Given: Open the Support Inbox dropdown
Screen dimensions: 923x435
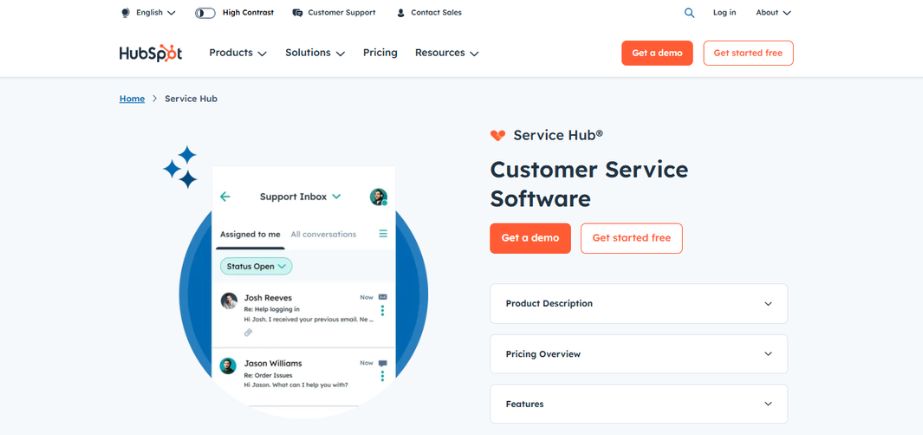Looking at the screenshot, I should 300,197.
